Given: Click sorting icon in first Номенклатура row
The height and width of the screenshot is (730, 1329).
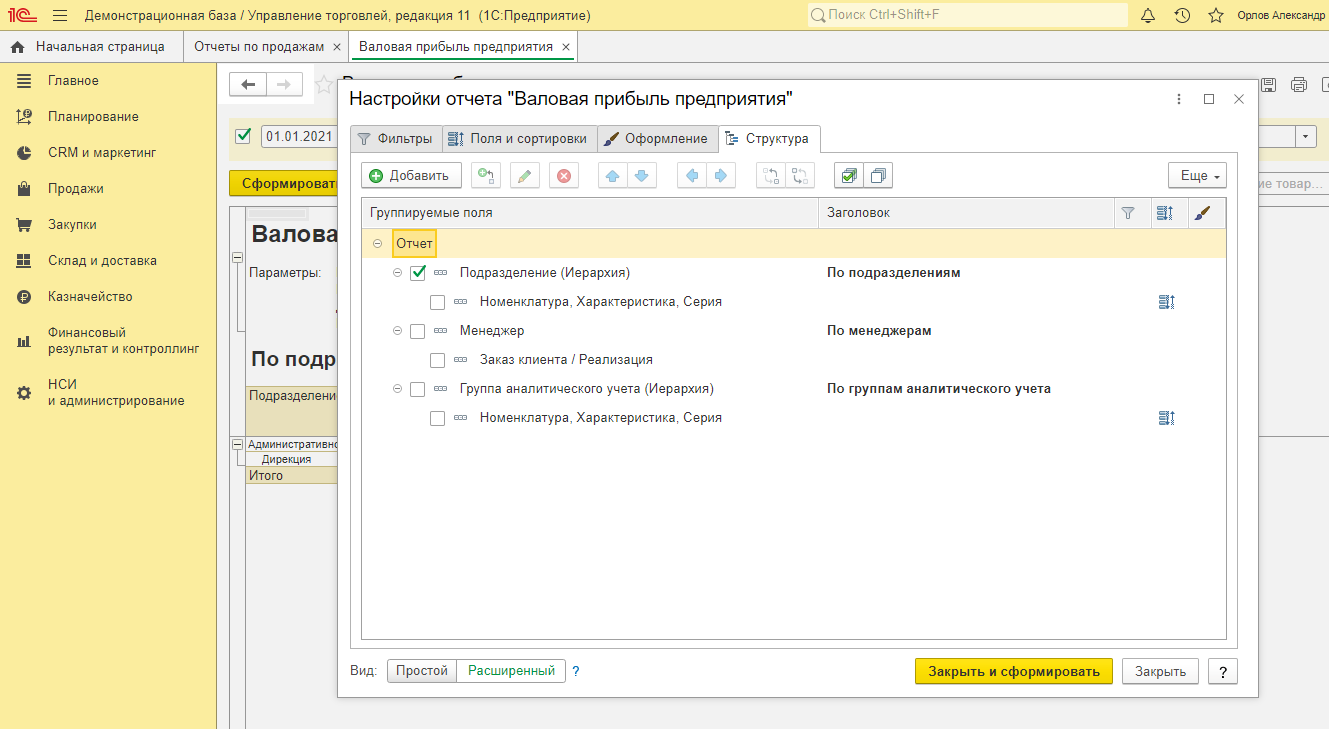Looking at the screenshot, I should 1164,302.
